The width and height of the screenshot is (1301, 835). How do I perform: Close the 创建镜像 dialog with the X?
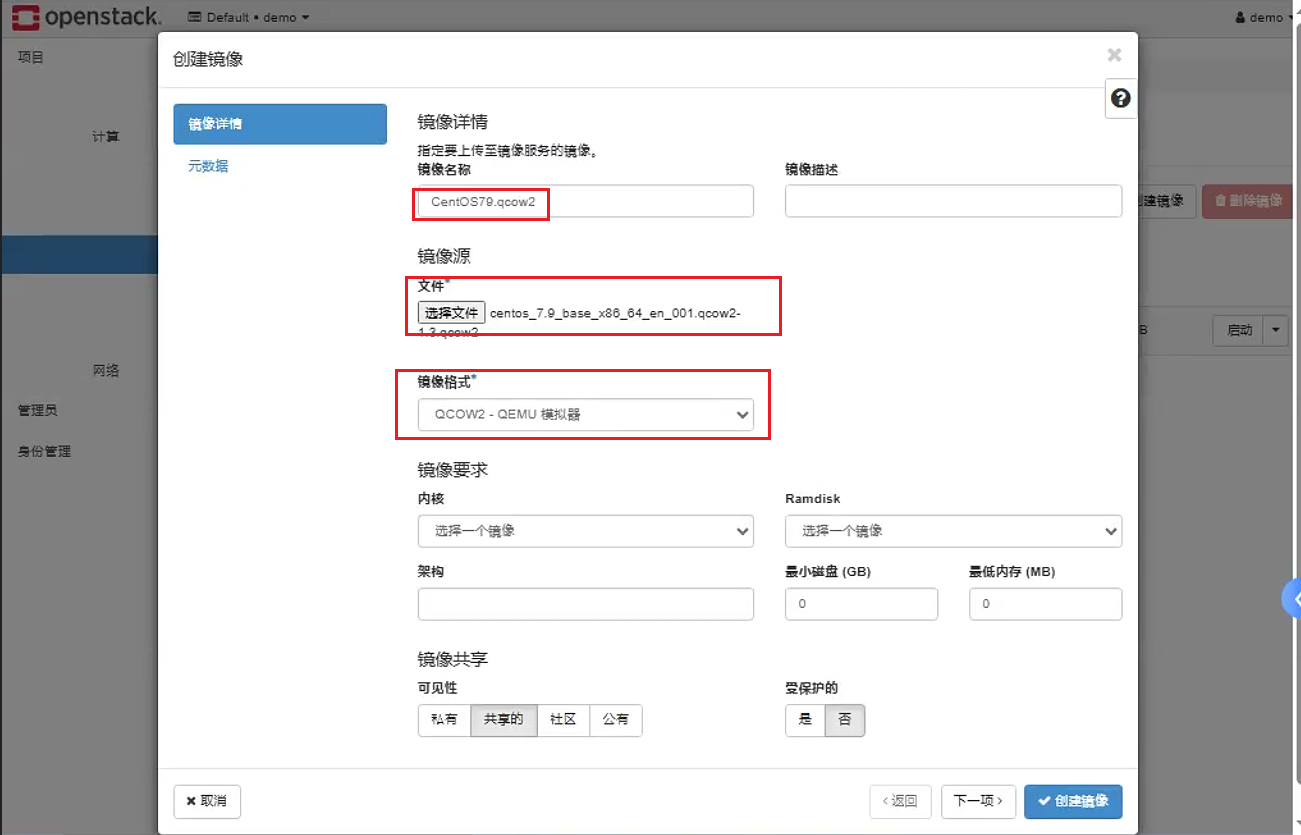pos(1114,56)
